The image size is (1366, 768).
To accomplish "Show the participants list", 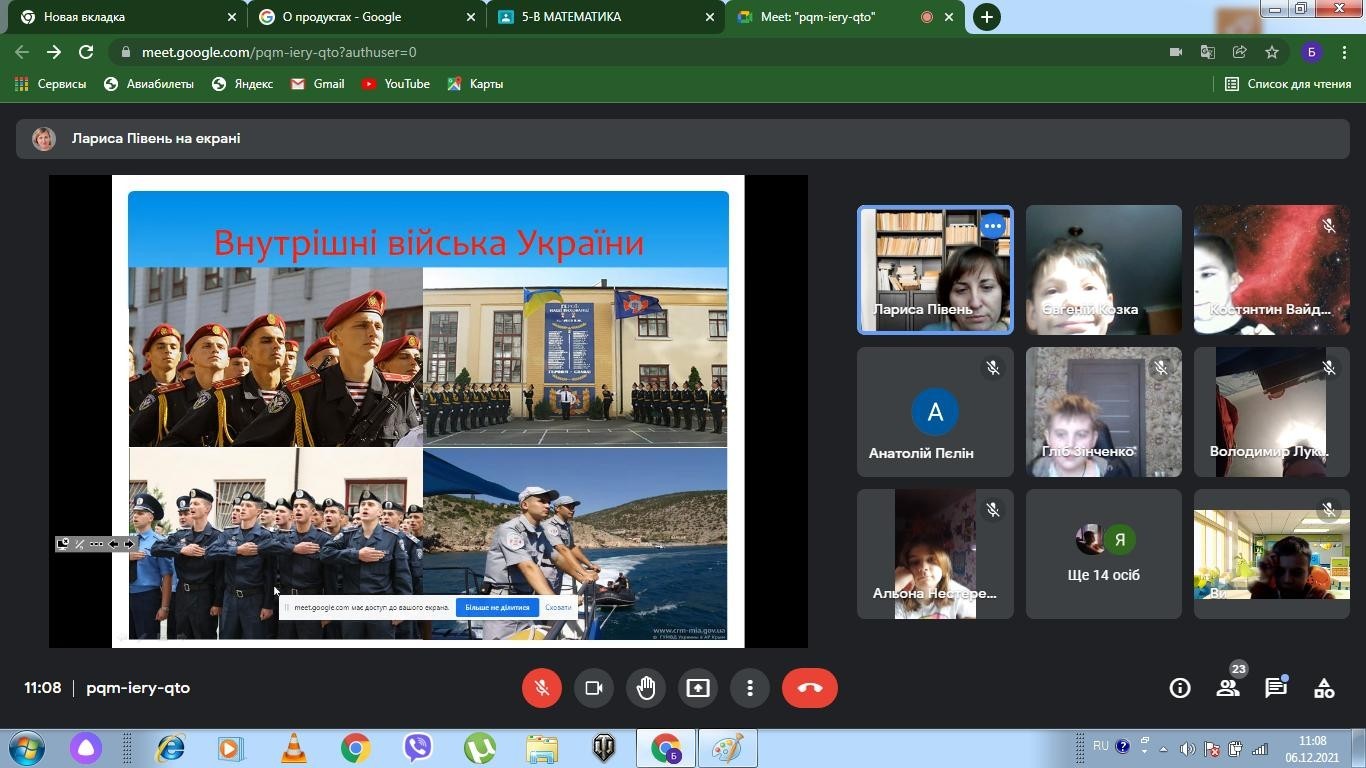I will 1228,688.
